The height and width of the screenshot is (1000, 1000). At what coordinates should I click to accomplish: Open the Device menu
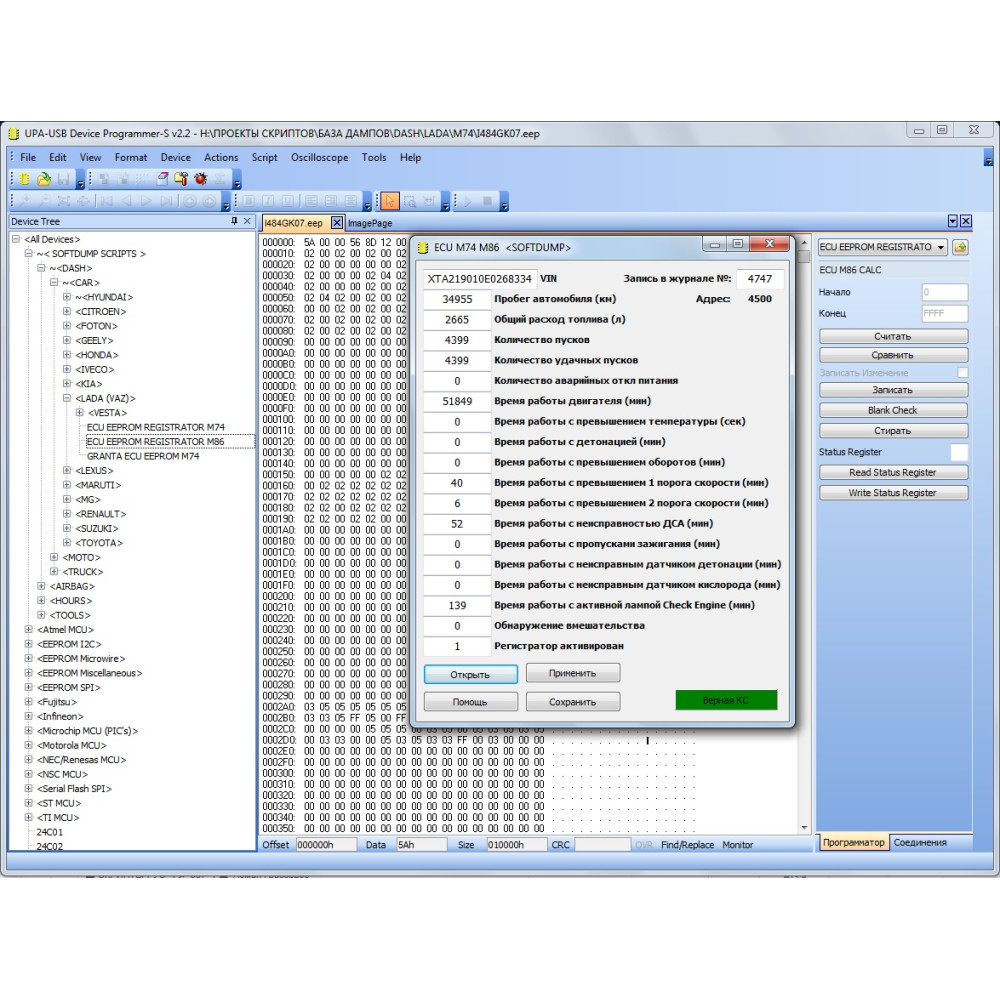coord(175,158)
